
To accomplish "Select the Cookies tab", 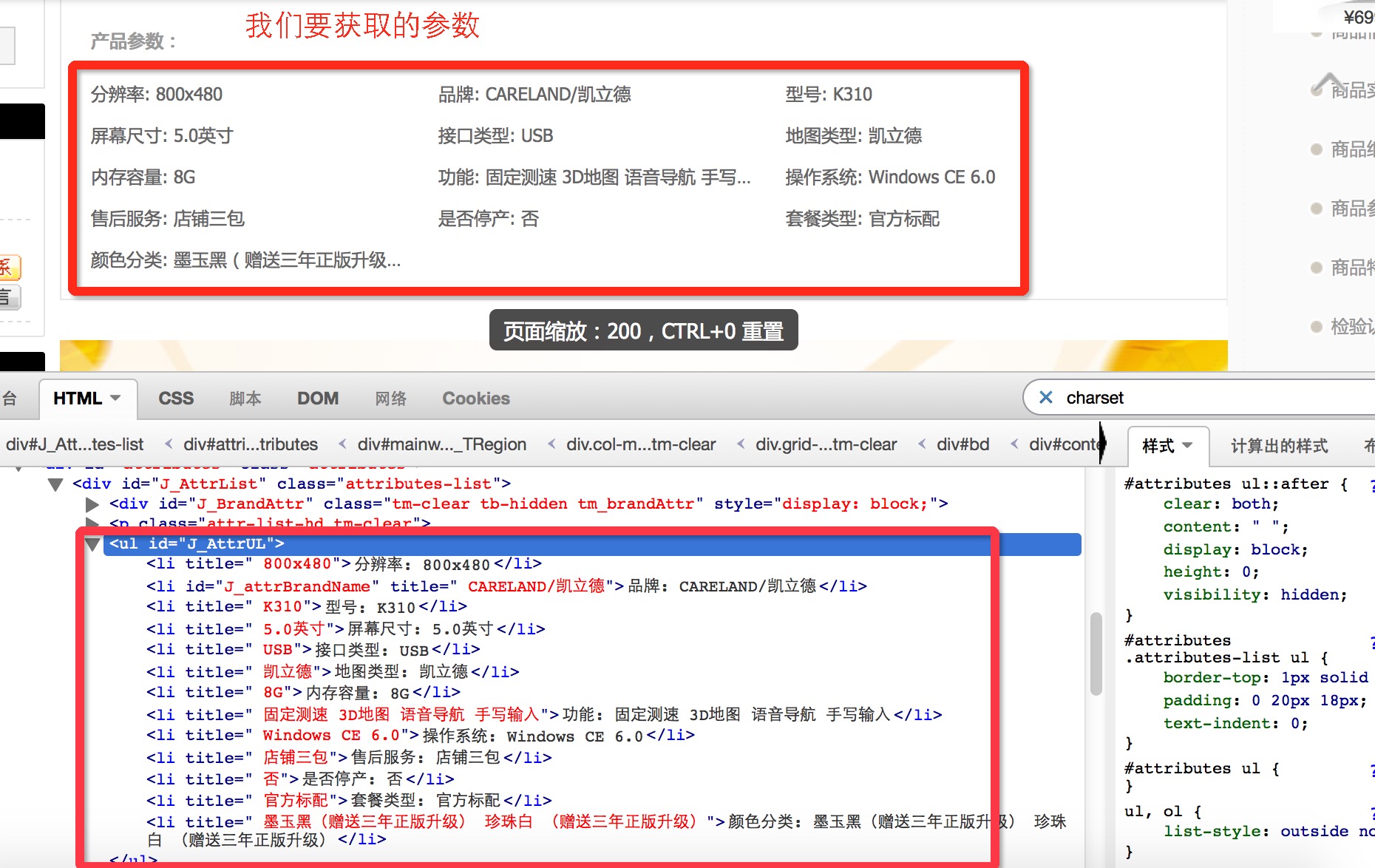I will 476,399.
